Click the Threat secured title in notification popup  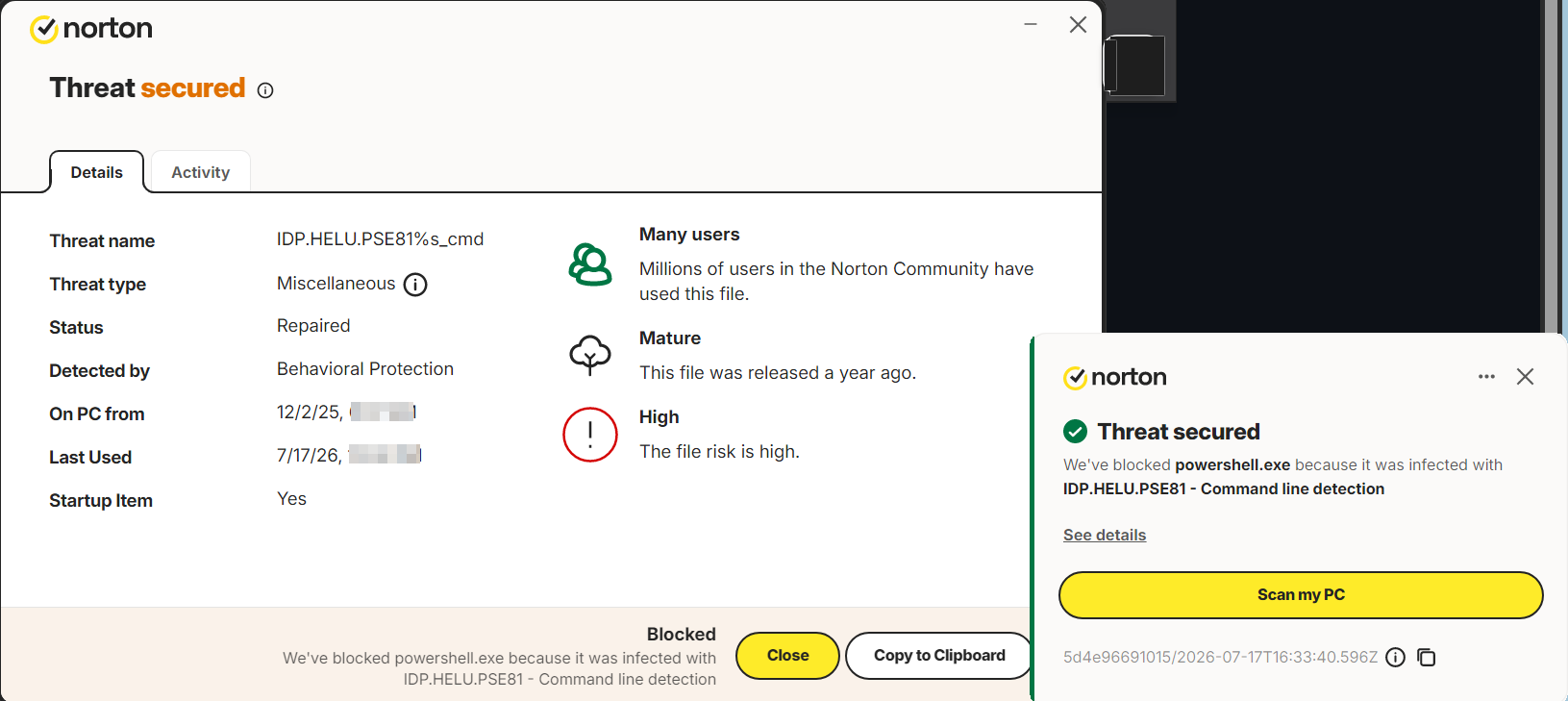click(1179, 432)
